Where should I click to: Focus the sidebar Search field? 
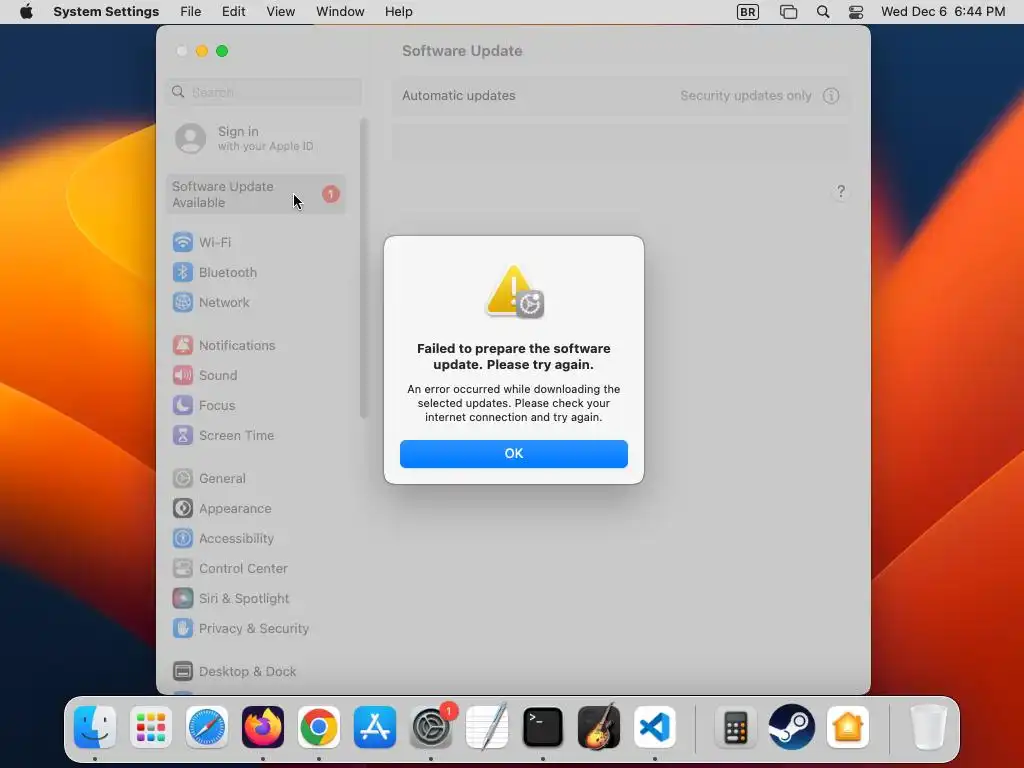tap(265, 92)
